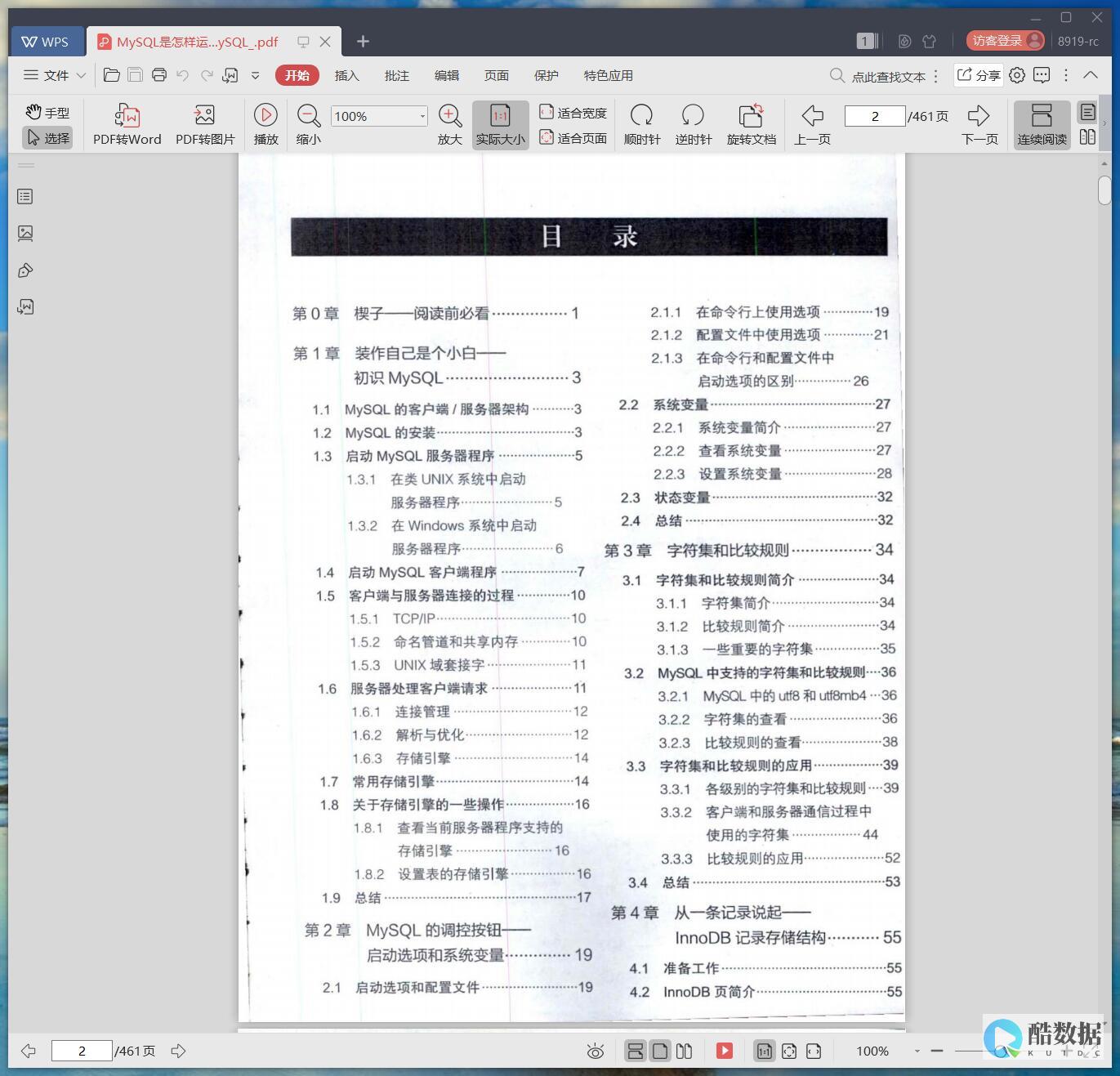
Task: Click the Save icon in quick toolbar
Action: (136, 75)
